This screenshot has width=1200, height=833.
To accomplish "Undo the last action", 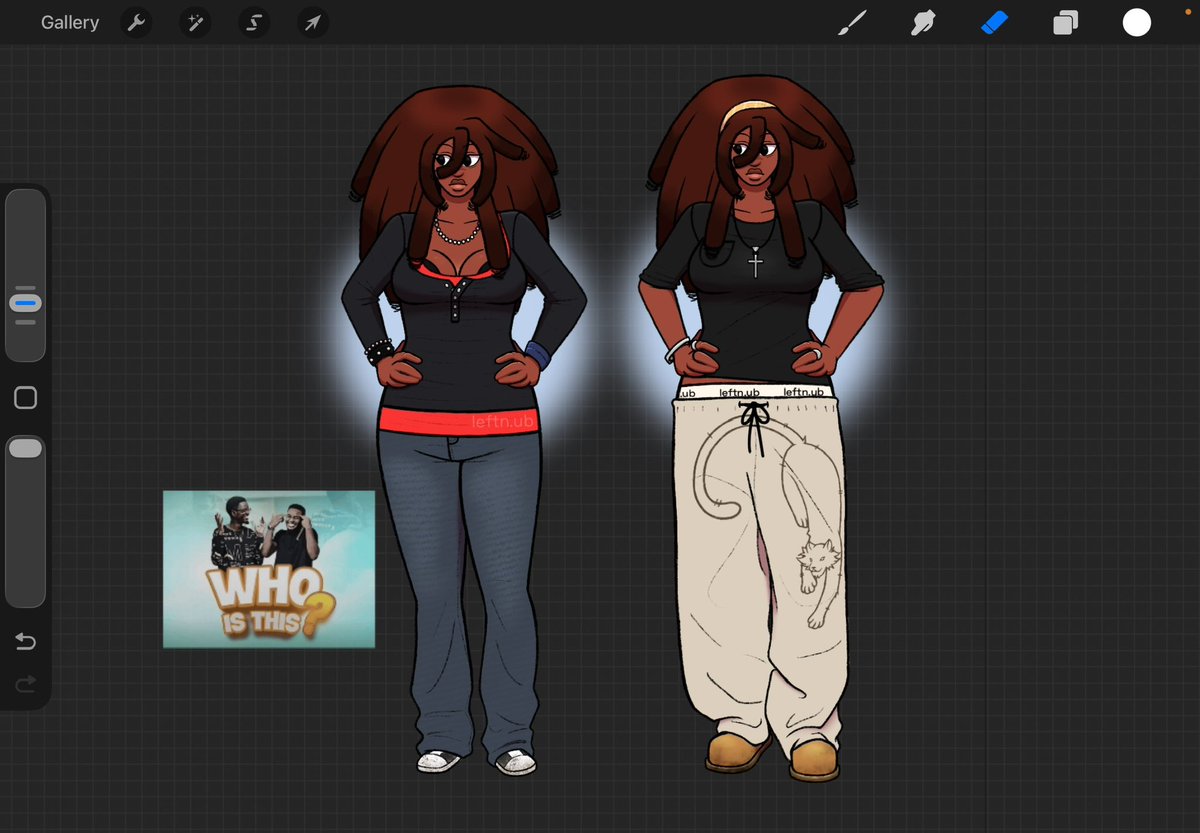I will [x=26, y=641].
